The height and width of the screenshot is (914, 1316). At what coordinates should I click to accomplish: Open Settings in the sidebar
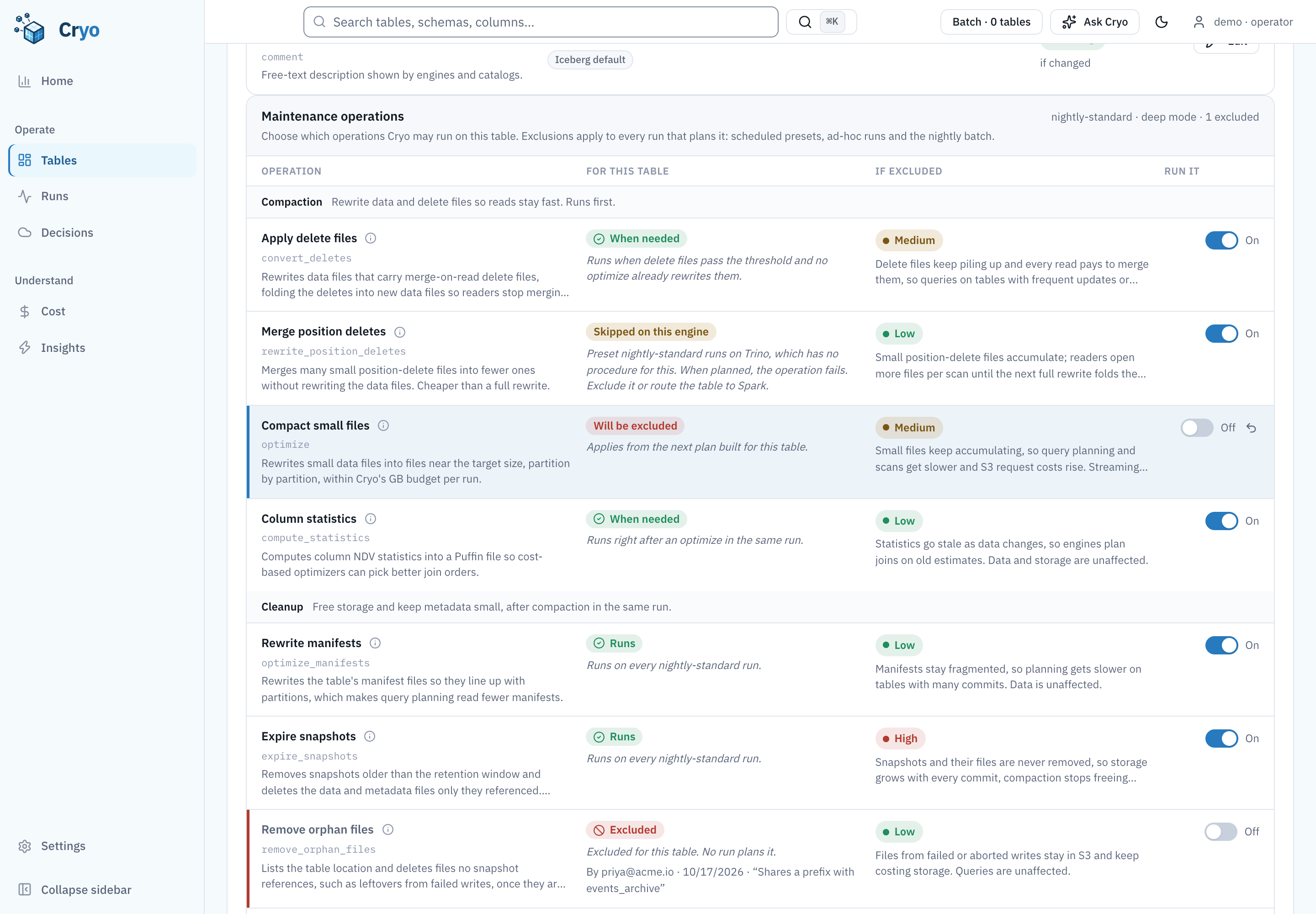(102, 846)
